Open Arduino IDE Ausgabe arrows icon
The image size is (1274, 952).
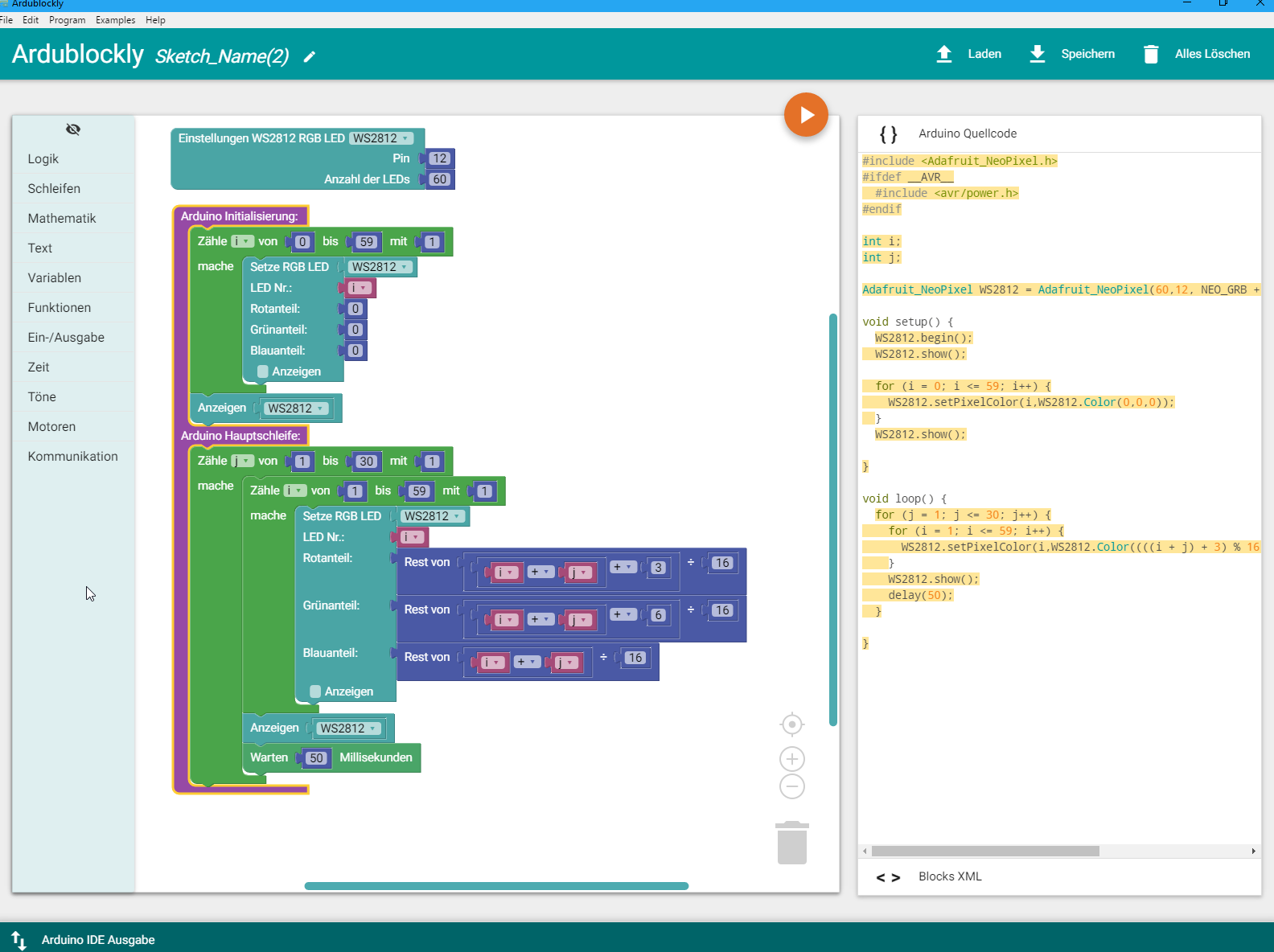tap(18, 940)
